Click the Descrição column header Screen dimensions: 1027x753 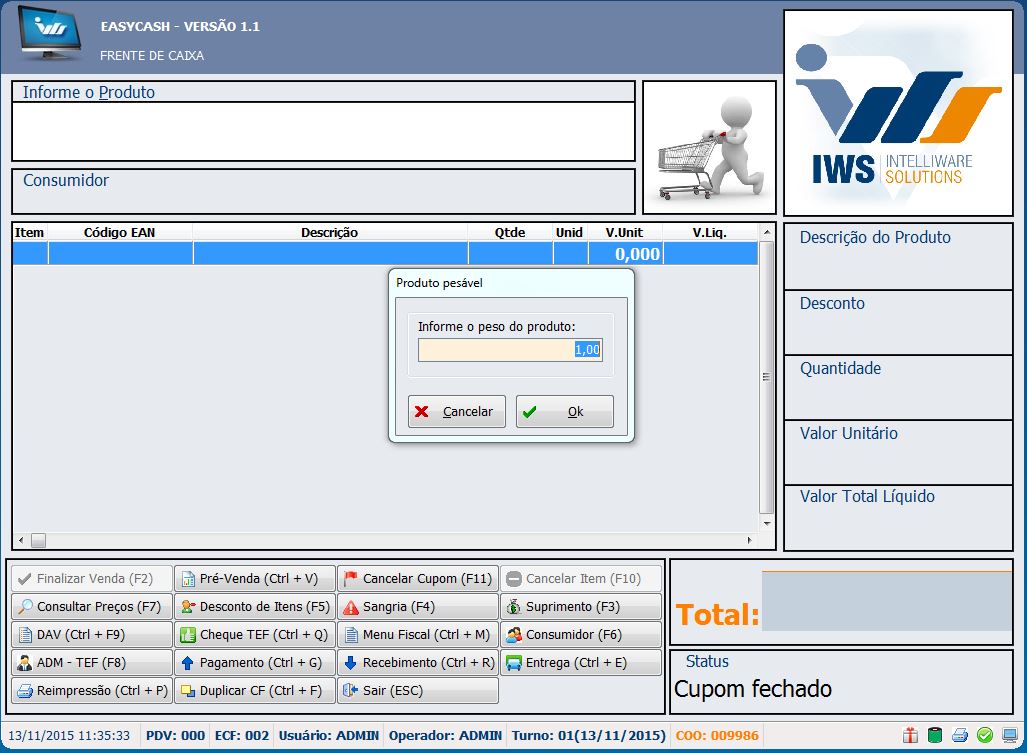click(329, 233)
